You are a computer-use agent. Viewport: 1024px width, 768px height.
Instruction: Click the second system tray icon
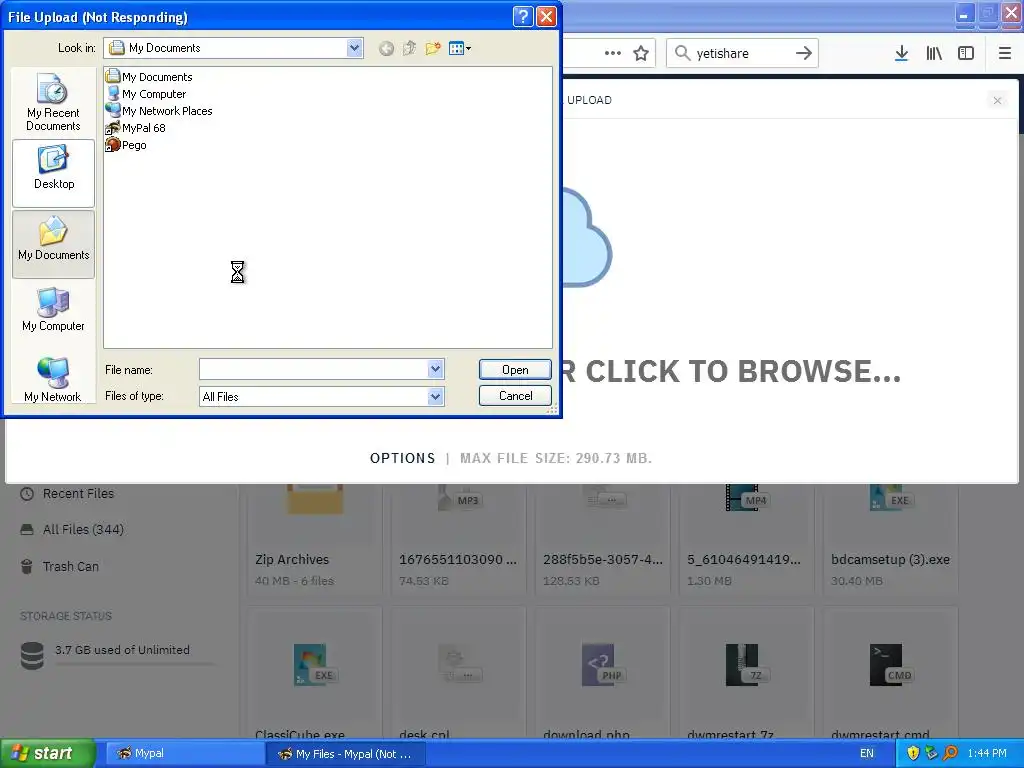click(932, 754)
